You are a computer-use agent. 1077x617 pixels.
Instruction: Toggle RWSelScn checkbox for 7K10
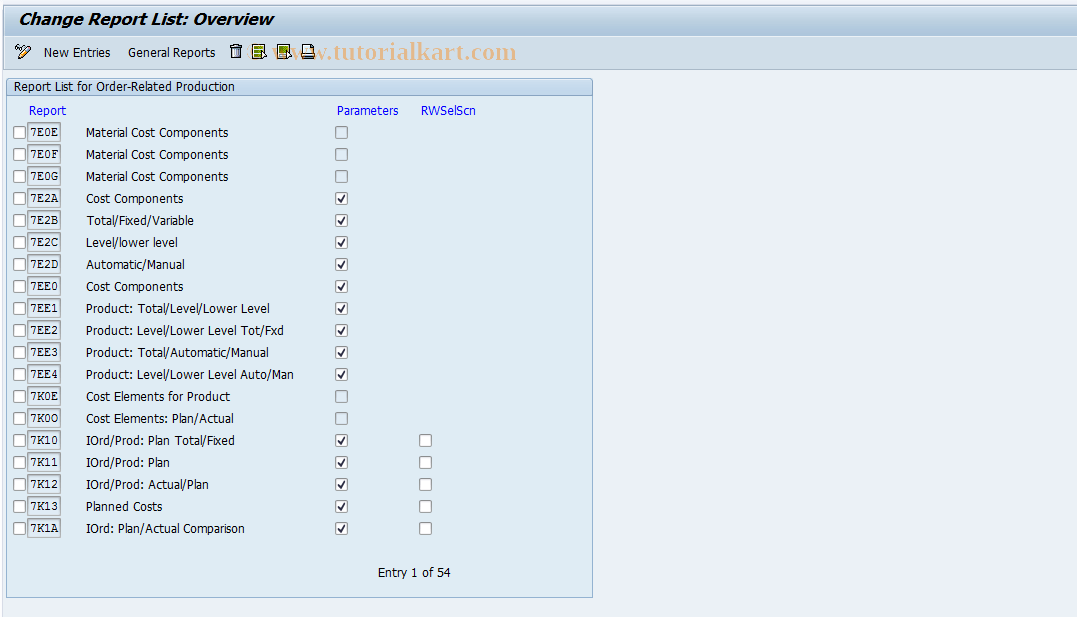(x=425, y=440)
